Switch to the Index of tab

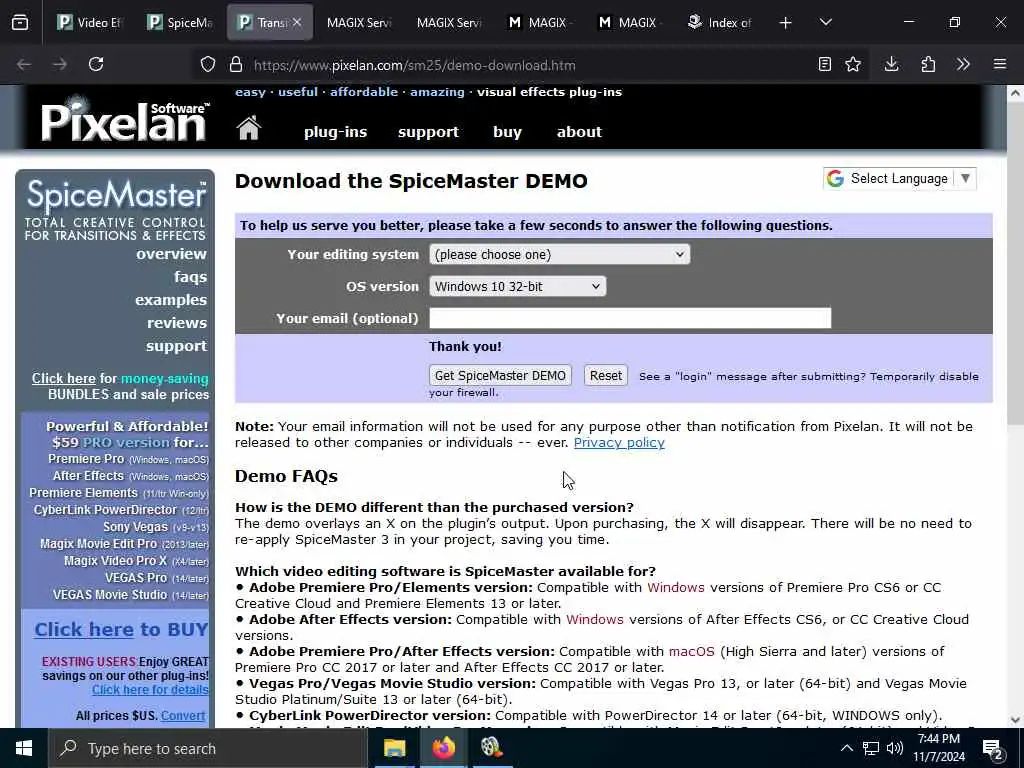(x=720, y=22)
